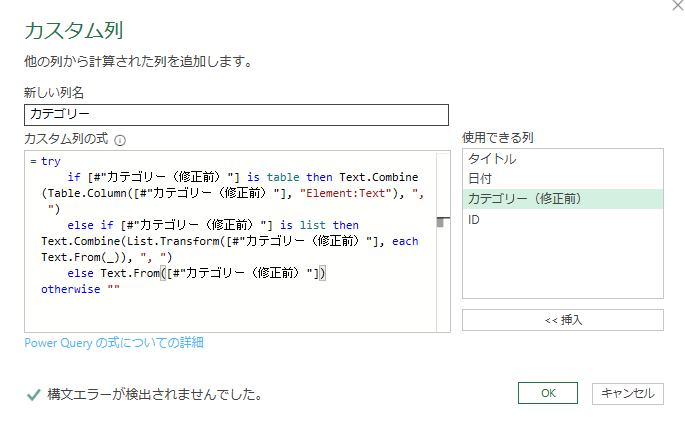Select カテゴリー（修正前） in the available columns list

tap(524, 199)
